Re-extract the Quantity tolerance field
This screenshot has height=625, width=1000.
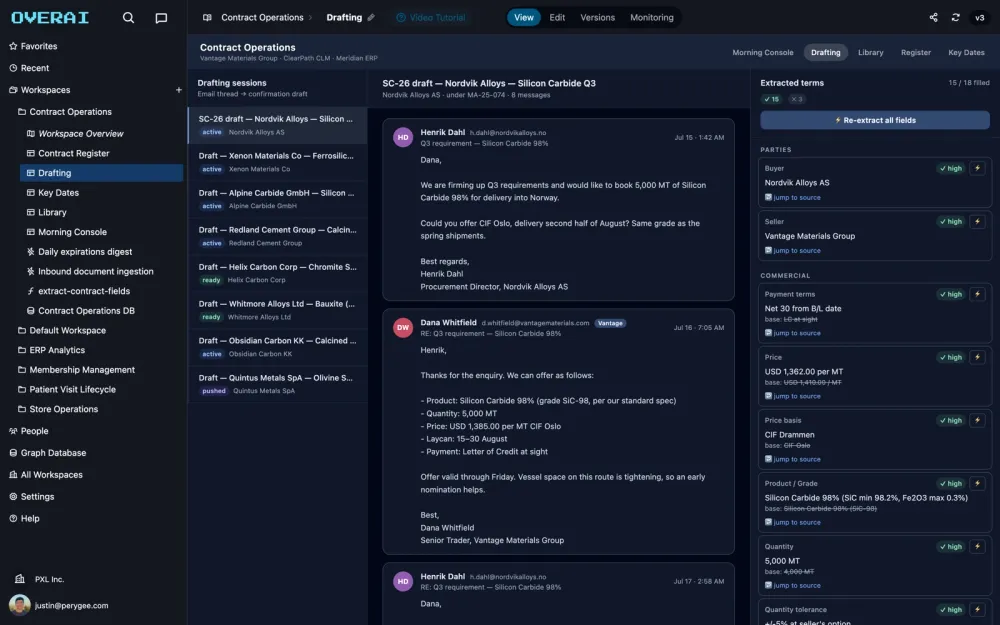pos(977,610)
